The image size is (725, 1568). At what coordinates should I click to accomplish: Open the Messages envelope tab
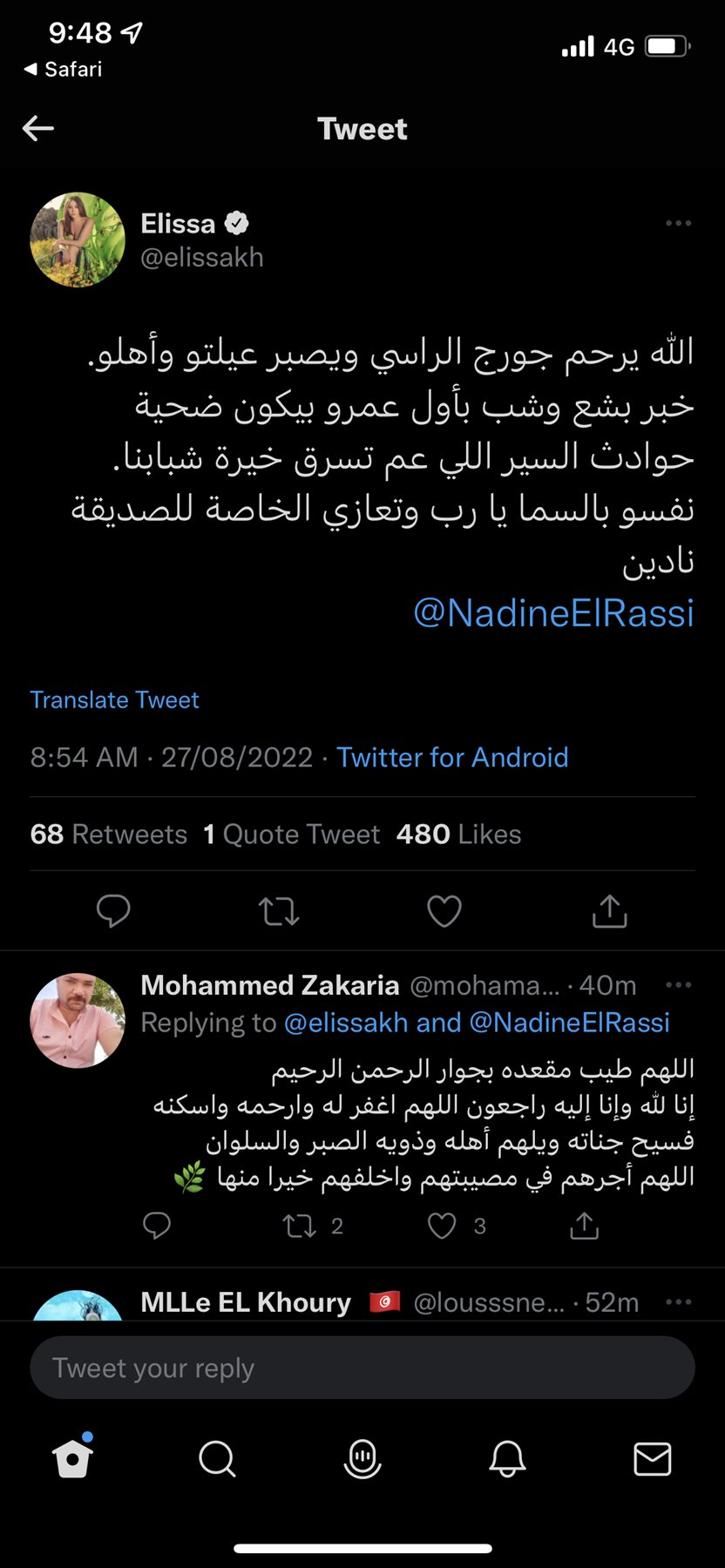click(652, 1457)
